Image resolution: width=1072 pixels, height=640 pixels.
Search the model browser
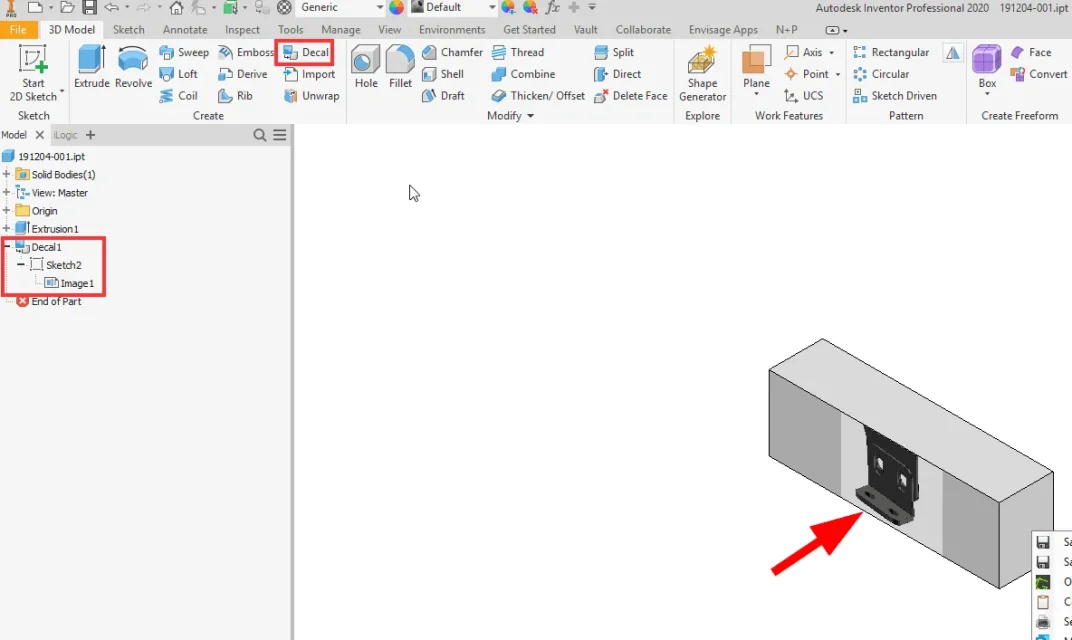(260, 135)
